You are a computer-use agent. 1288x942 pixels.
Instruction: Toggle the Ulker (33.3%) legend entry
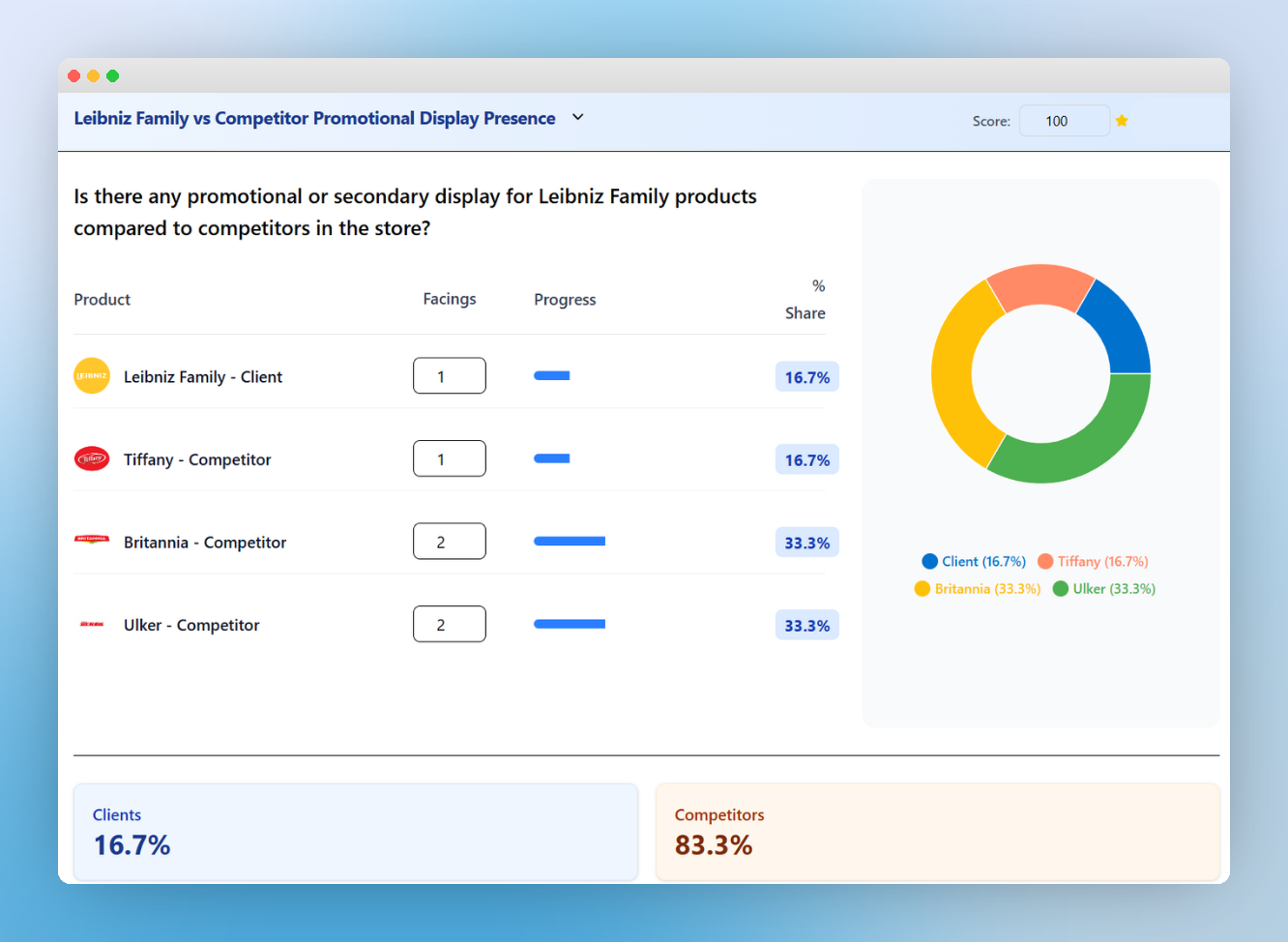[x=1104, y=588]
